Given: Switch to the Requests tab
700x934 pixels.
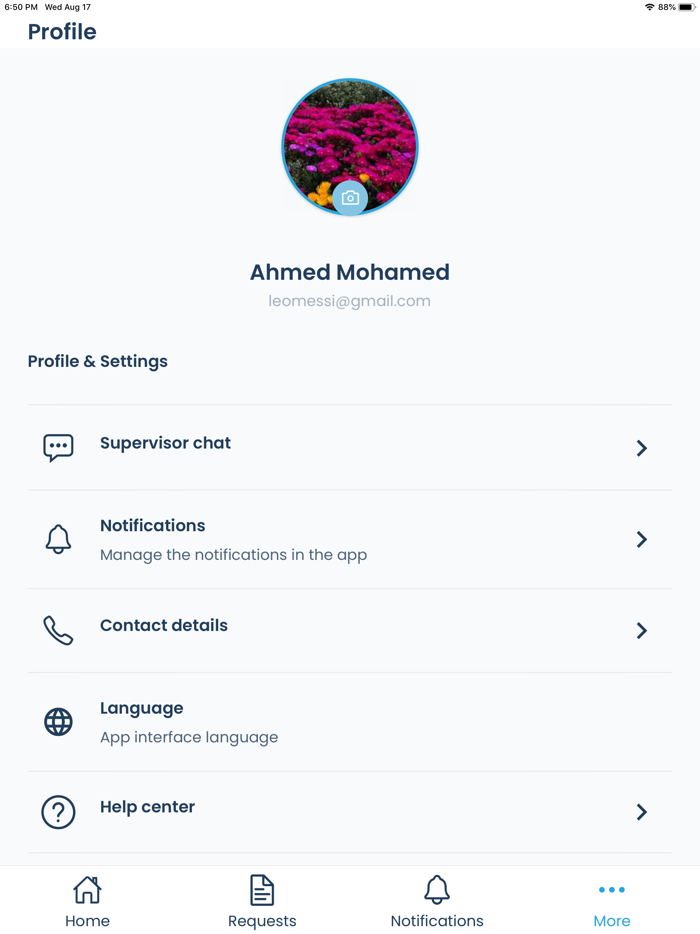Looking at the screenshot, I should pyautogui.click(x=262, y=921).
